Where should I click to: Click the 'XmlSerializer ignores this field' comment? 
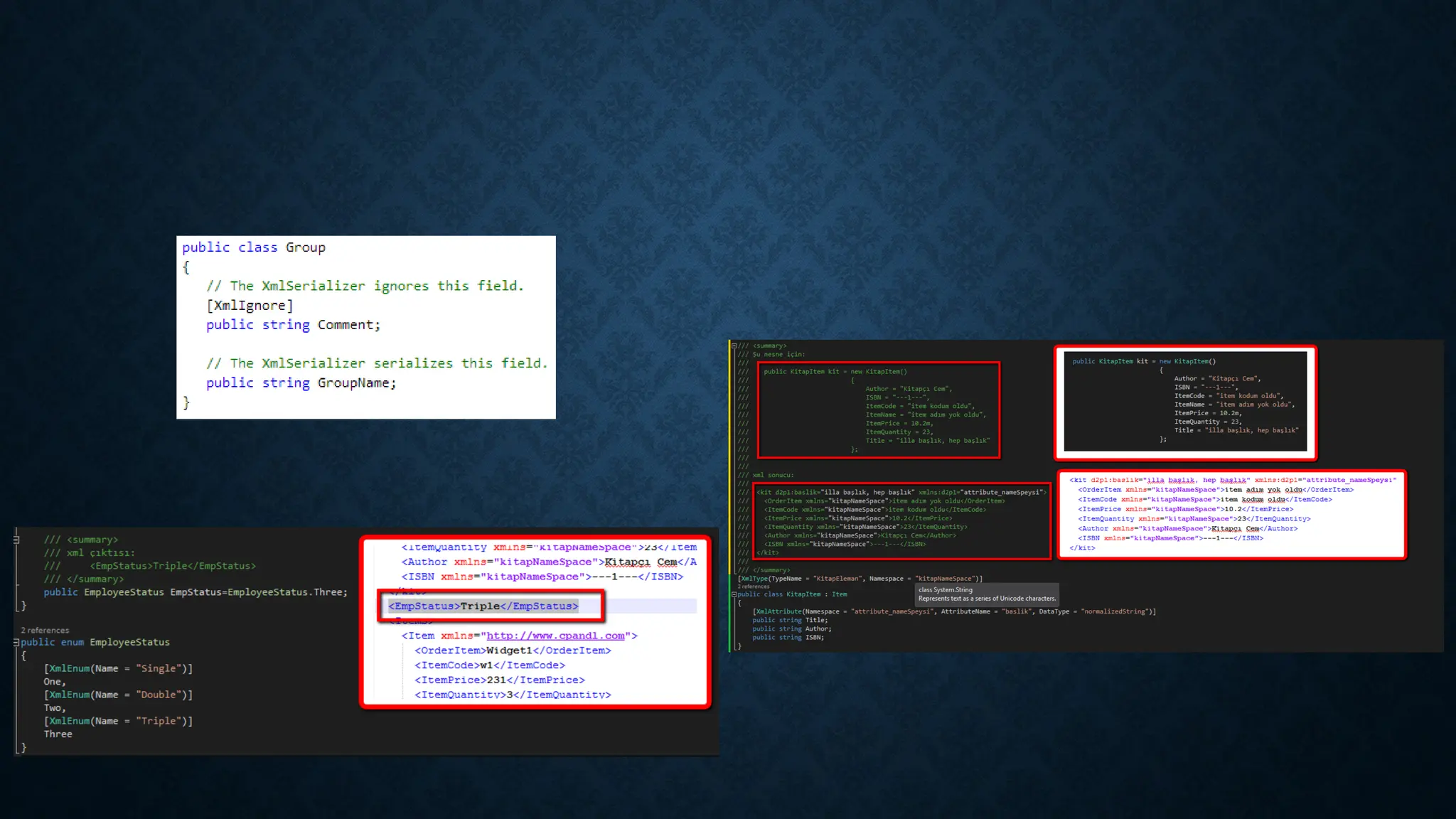point(365,286)
